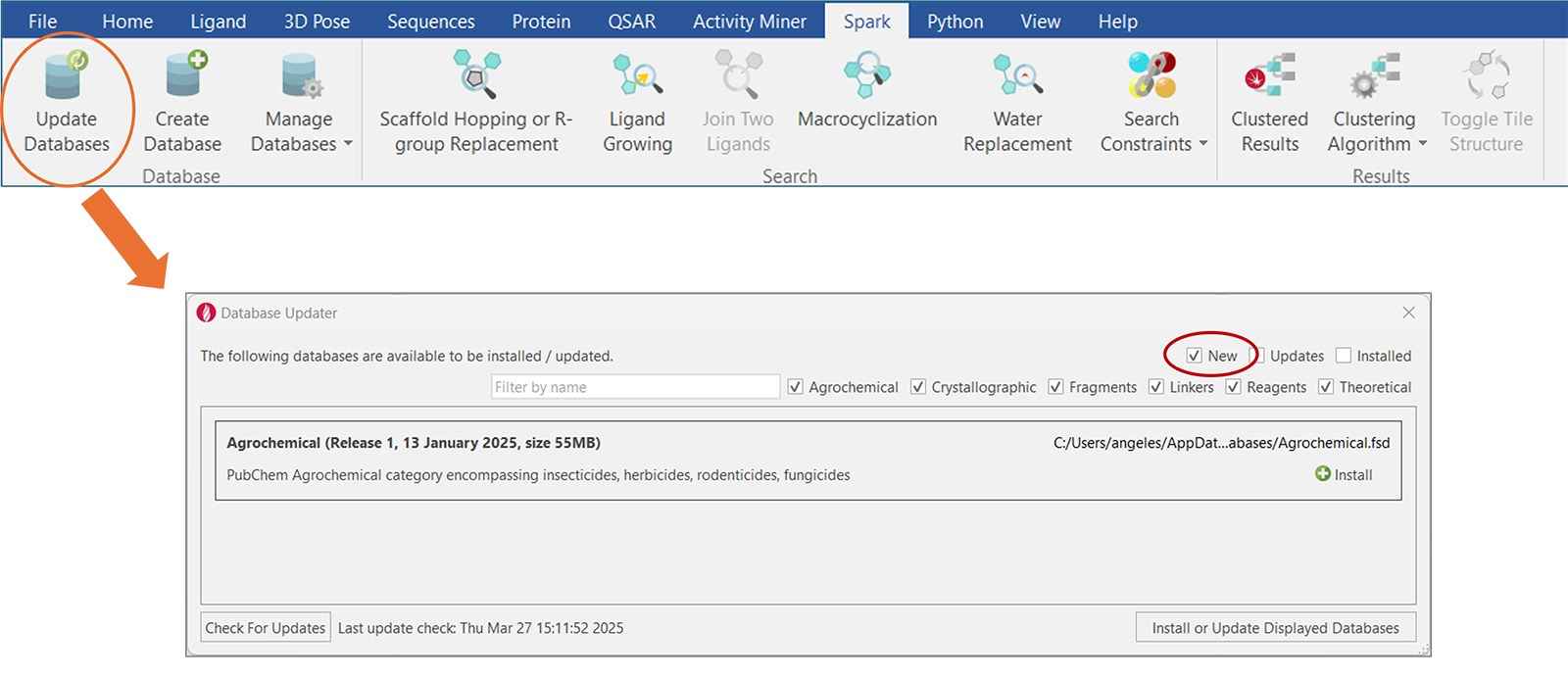Uncheck the Agrochemical filter
1568x679 pixels.
pos(796,387)
